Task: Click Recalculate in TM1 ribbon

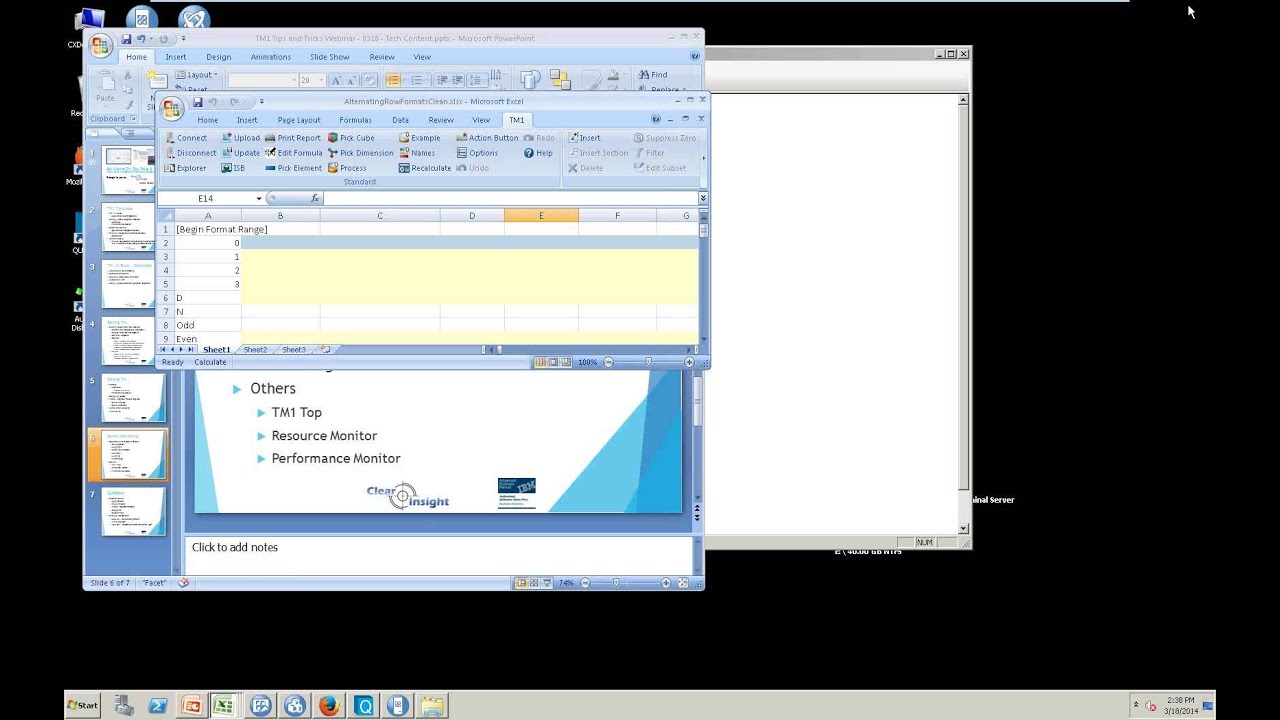Action: click(x=425, y=168)
